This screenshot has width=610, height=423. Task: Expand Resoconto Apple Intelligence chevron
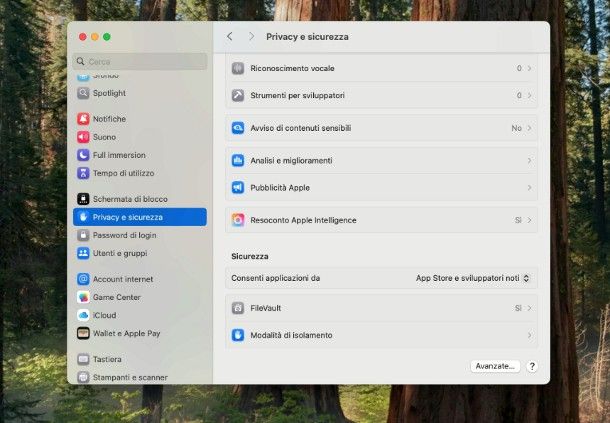click(529, 220)
